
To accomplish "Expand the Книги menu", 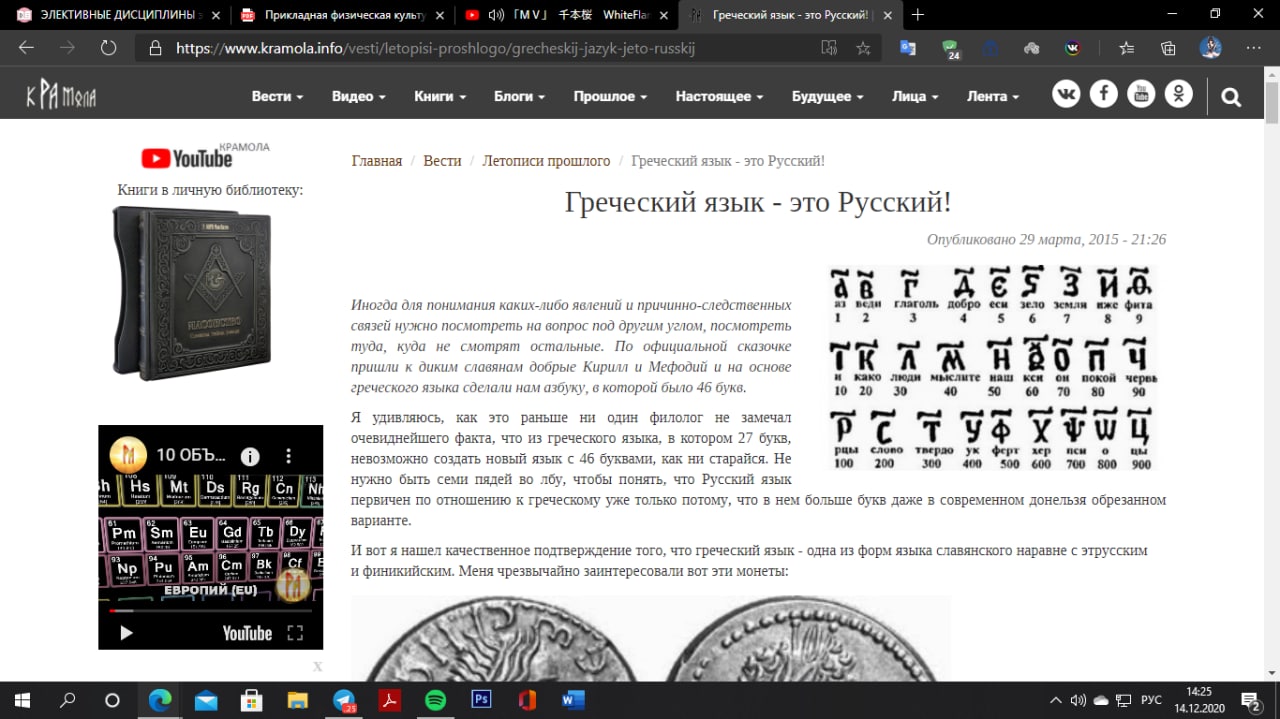I will (x=440, y=96).
